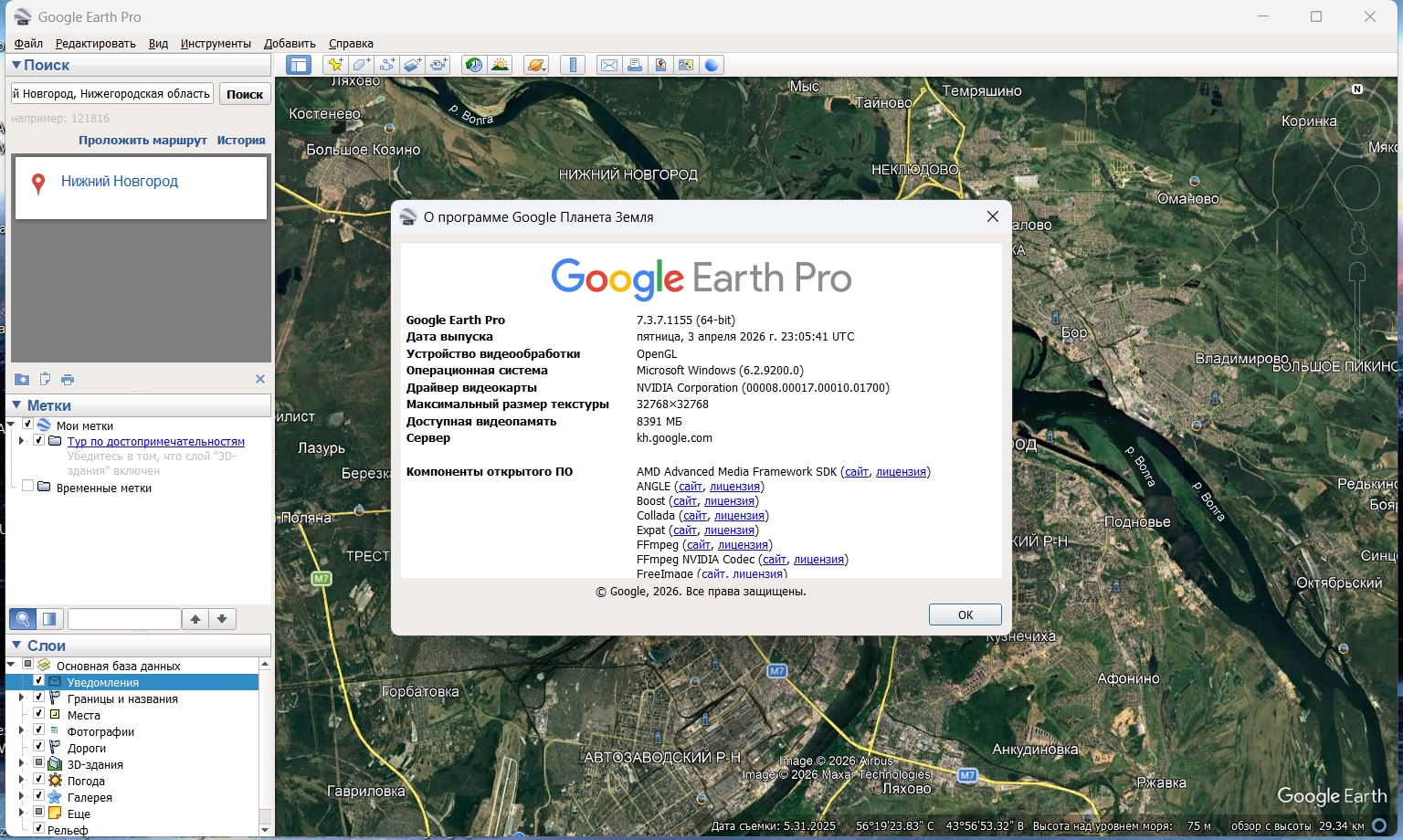Move selected place up with arrow button

195,619
